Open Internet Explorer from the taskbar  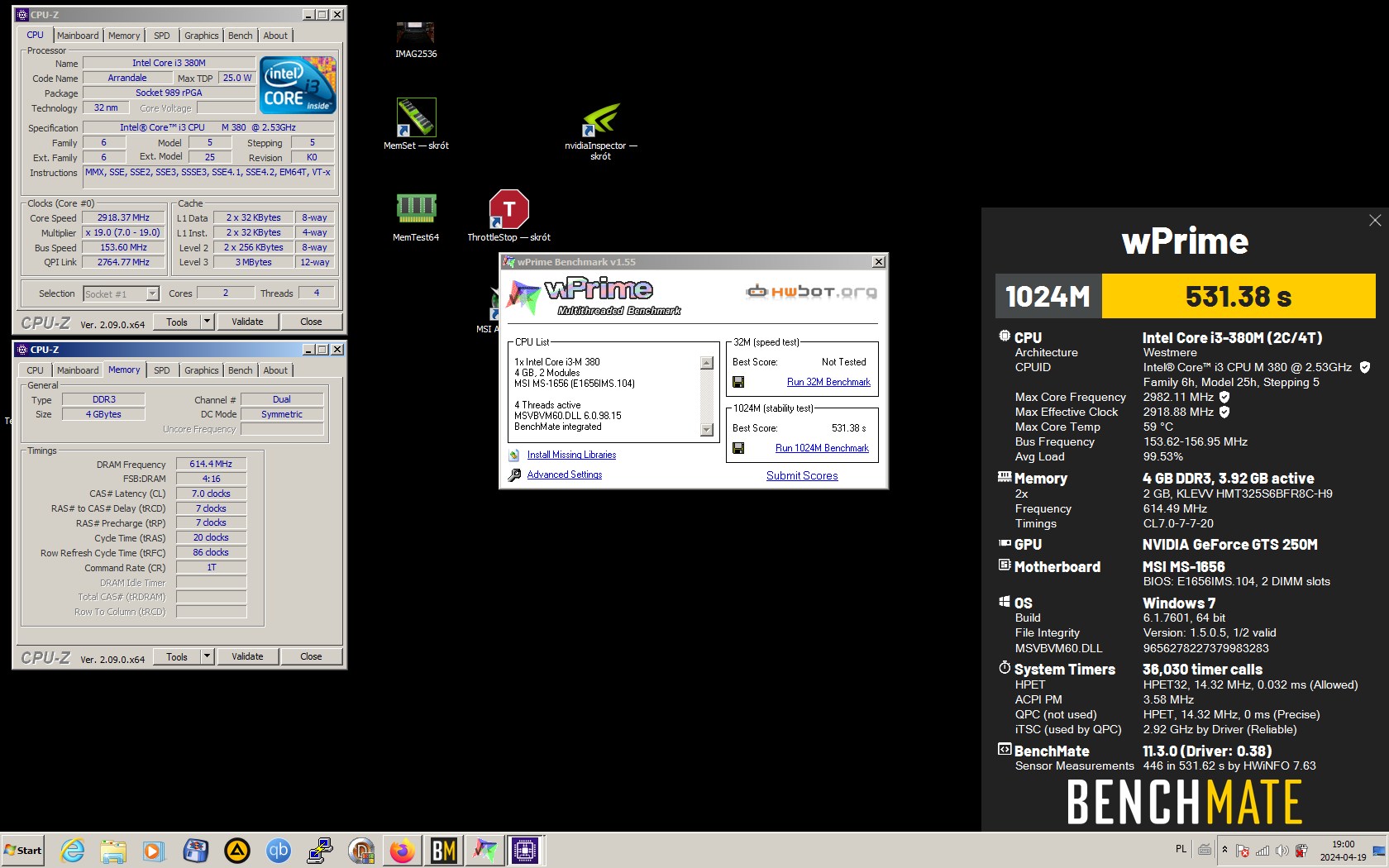pyautogui.click(x=73, y=850)
